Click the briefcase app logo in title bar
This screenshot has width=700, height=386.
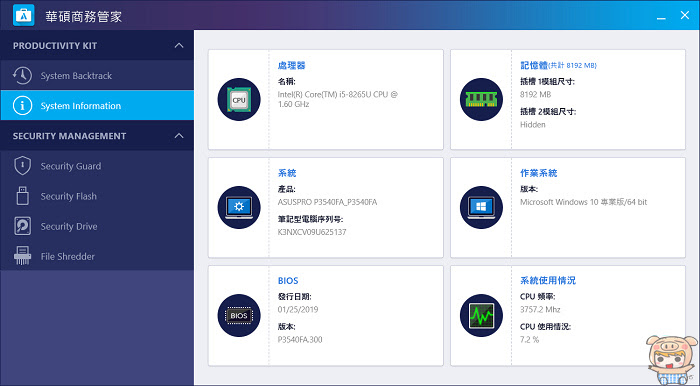click(23, 16)
